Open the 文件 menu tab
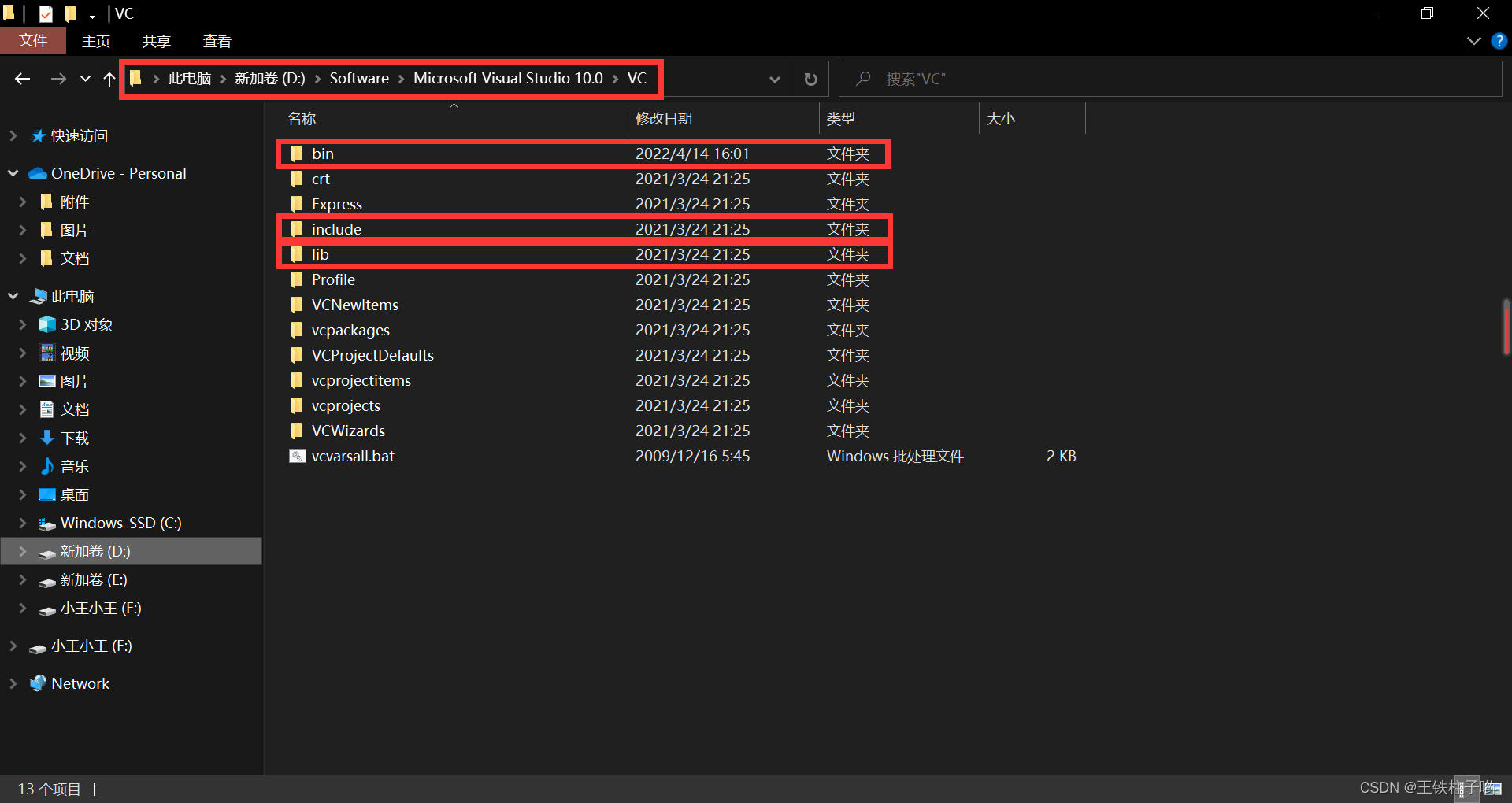Screen dimensions: 1512x803 pyautogui.click(x=33, y=41)
